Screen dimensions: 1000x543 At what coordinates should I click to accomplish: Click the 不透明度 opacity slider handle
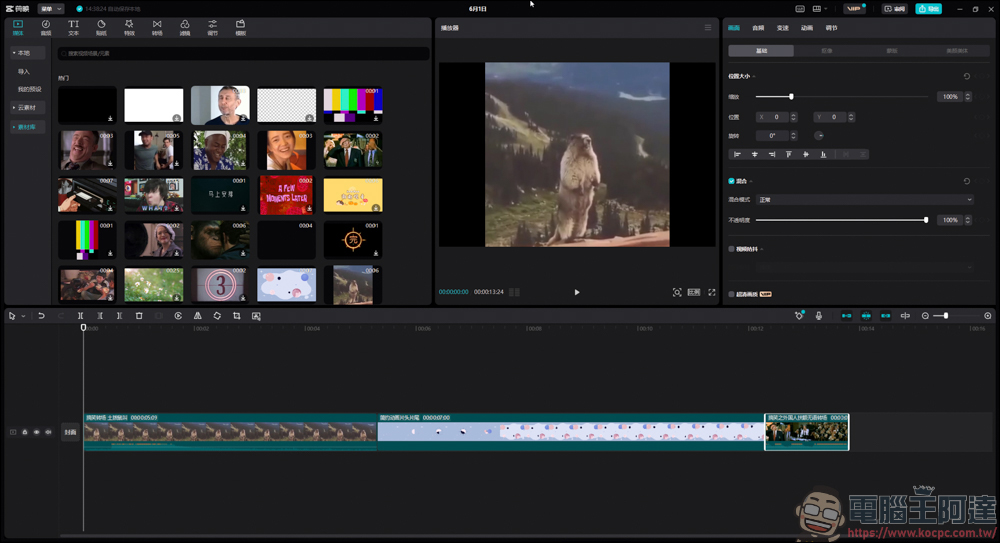(926, 220)
